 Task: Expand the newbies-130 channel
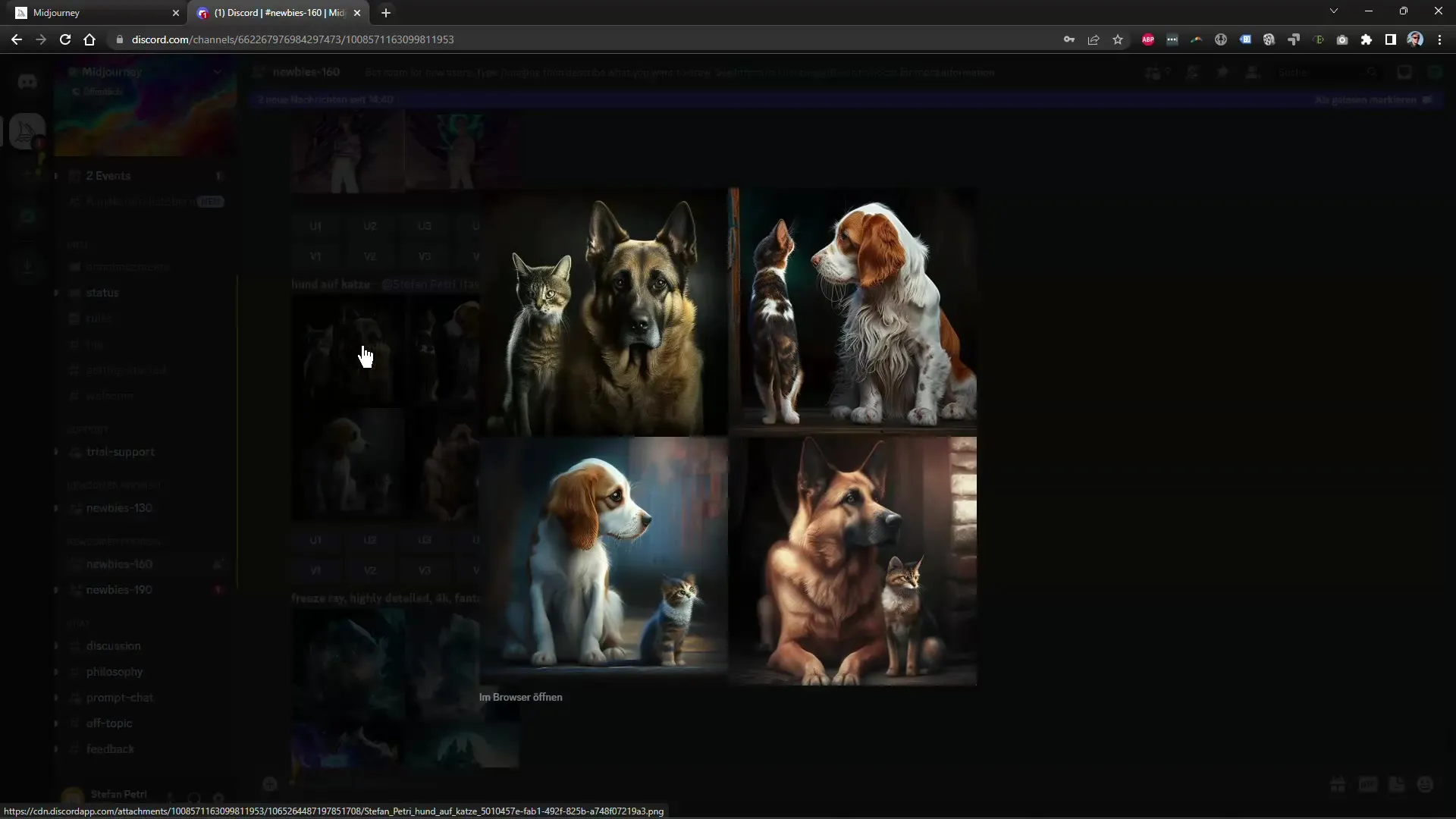point(55,508)
